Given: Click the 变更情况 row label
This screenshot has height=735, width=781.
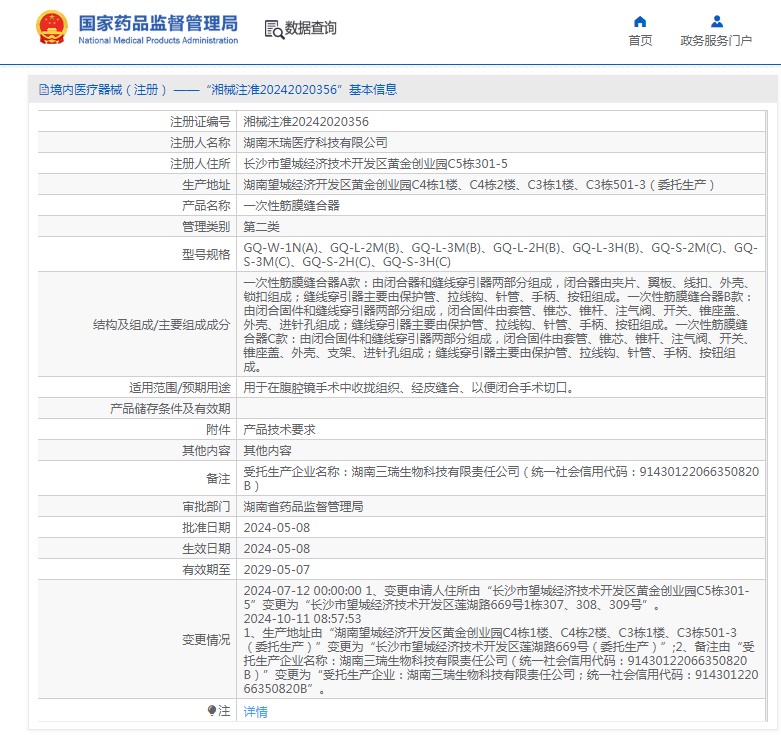Looking at the screenshot, I should 205,639.
